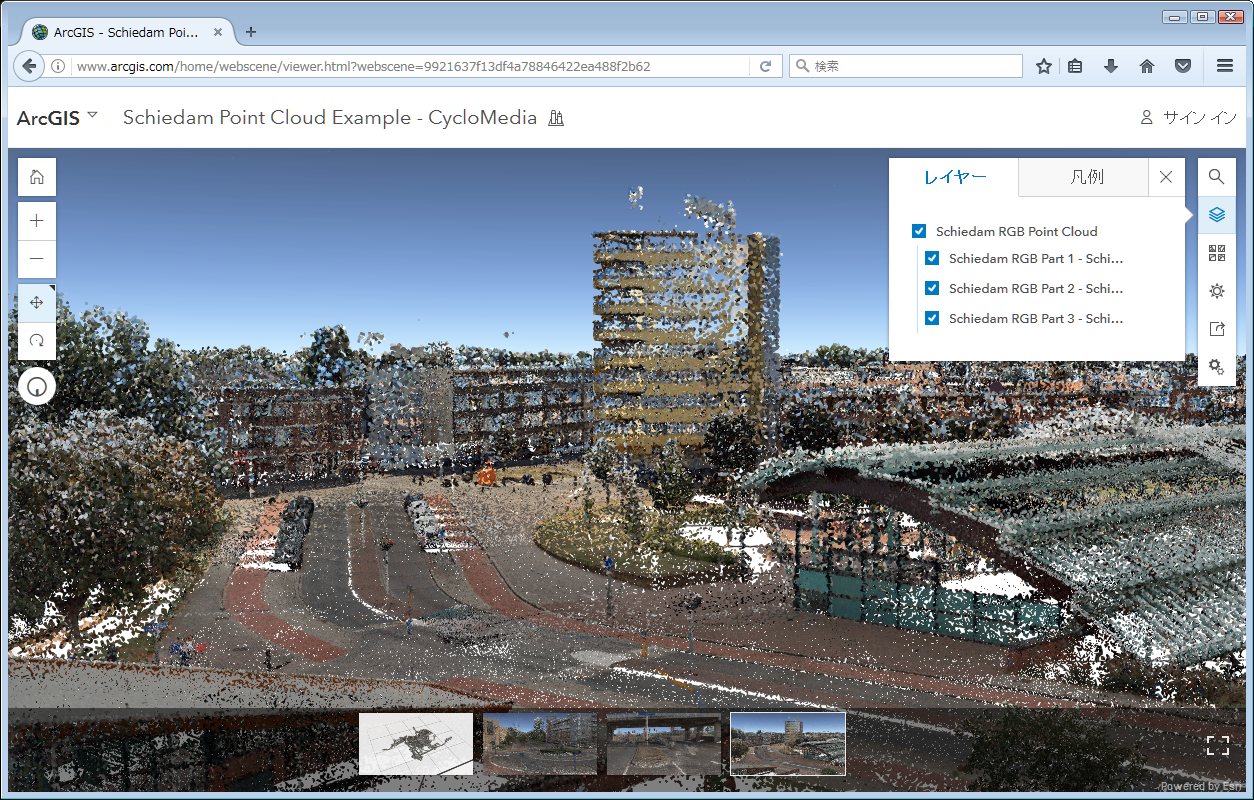
Task: Select Schiedam RGB Part 2 layer name
Action: tap(1036, 288)
